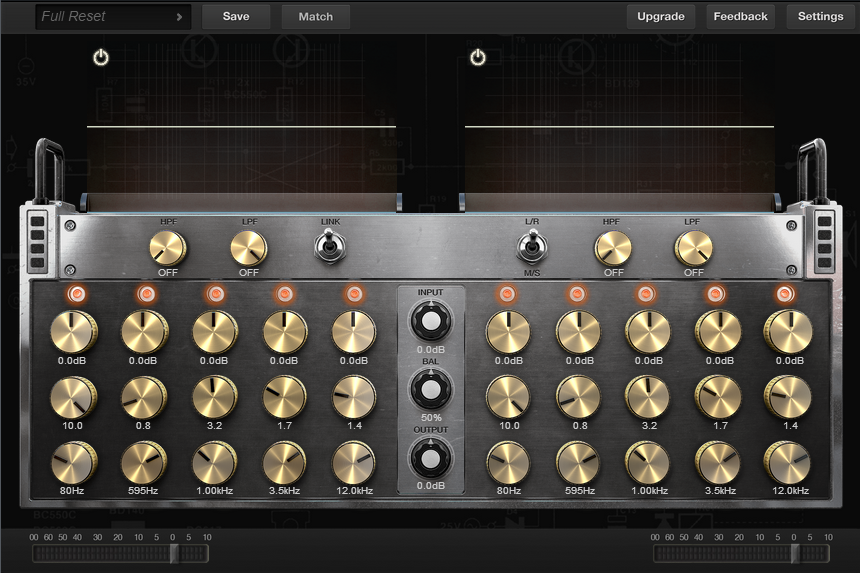Click left Q knob reading 3.2
860x573 pixels.
tap(214, 398)
